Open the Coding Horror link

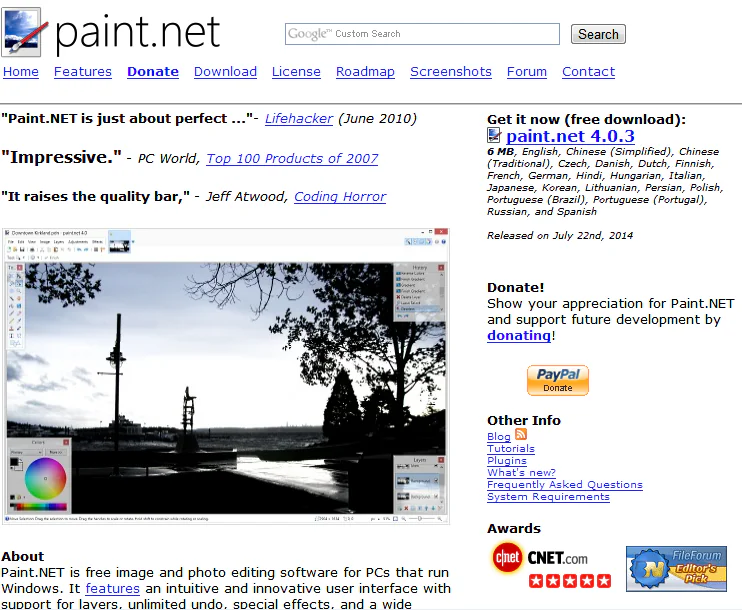click(340, 197)
